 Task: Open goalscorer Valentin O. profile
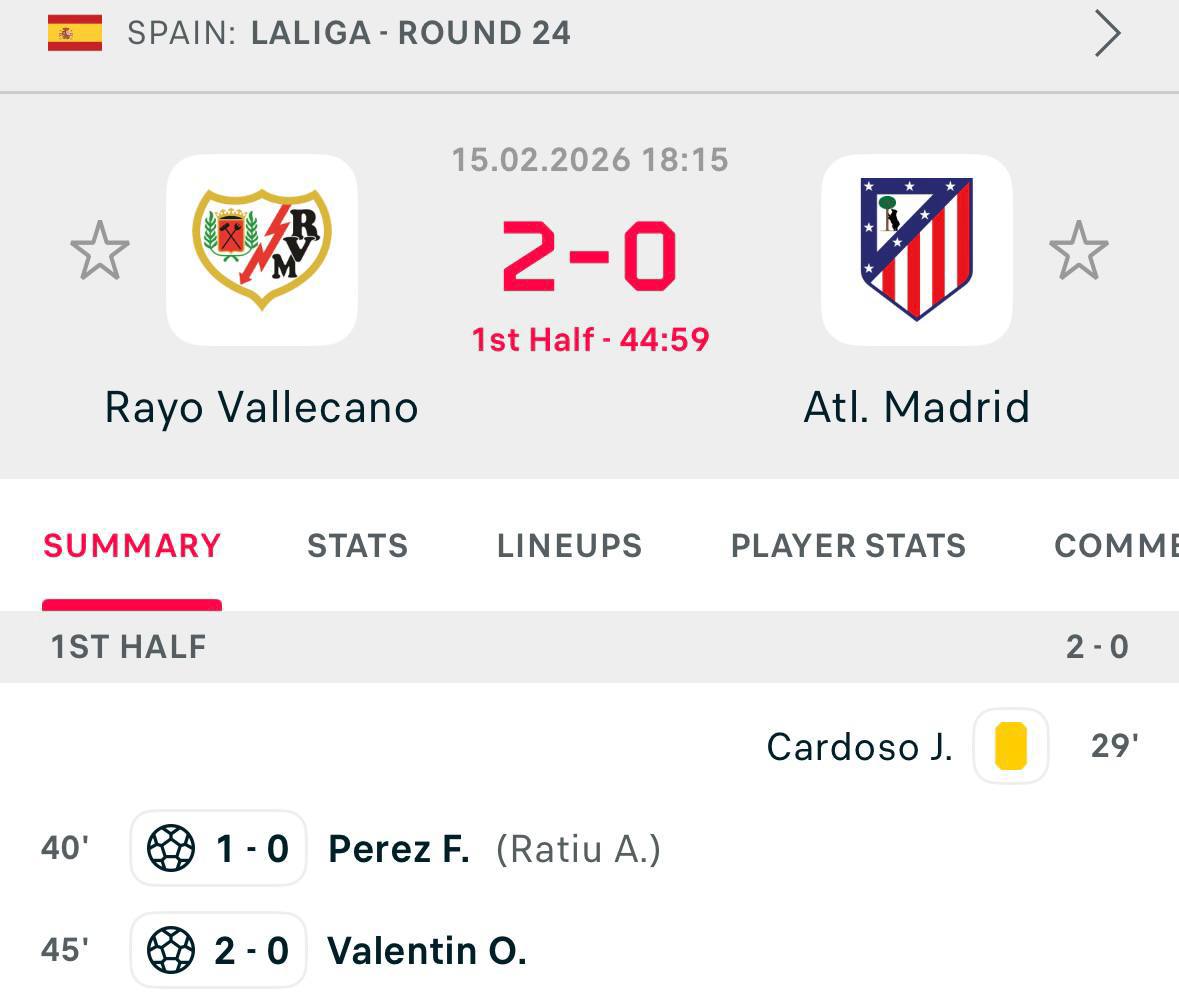[427, 950]
